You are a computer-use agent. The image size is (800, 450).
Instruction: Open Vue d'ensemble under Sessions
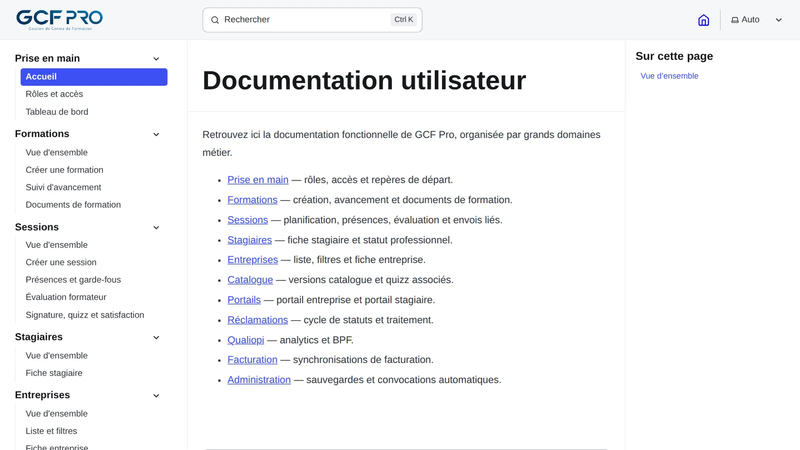(x=57, y=245)
